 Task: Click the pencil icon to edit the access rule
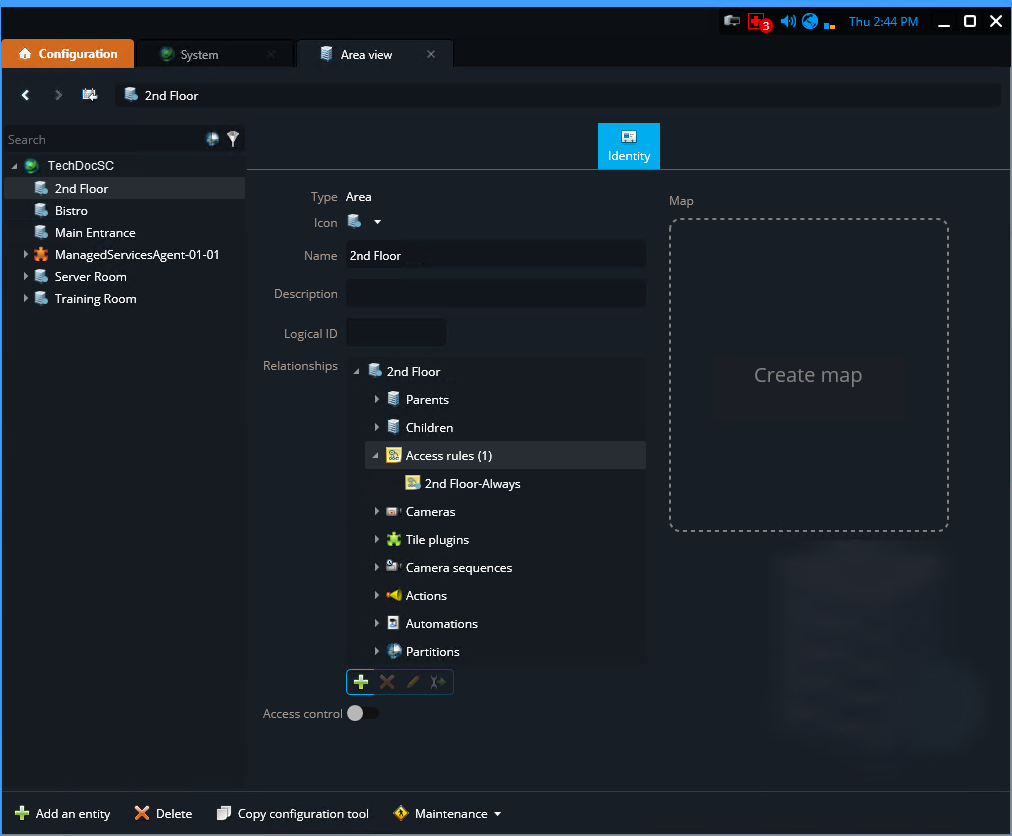tap(412, 681)
